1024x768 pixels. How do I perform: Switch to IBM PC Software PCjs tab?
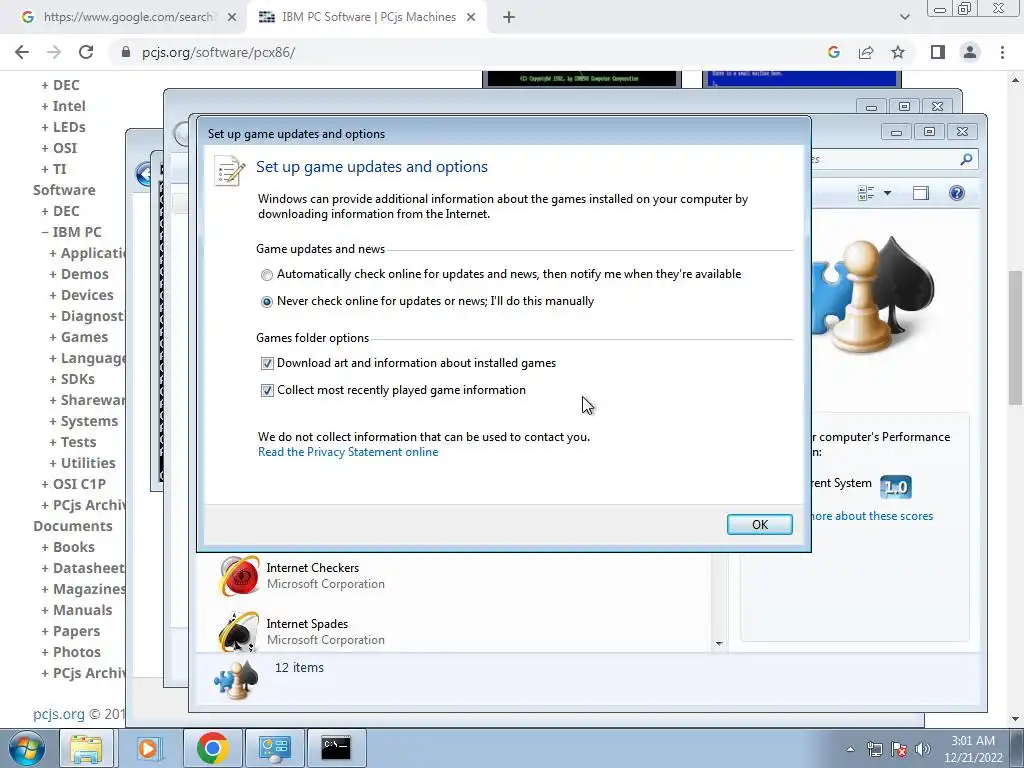[x=366, y=17]
